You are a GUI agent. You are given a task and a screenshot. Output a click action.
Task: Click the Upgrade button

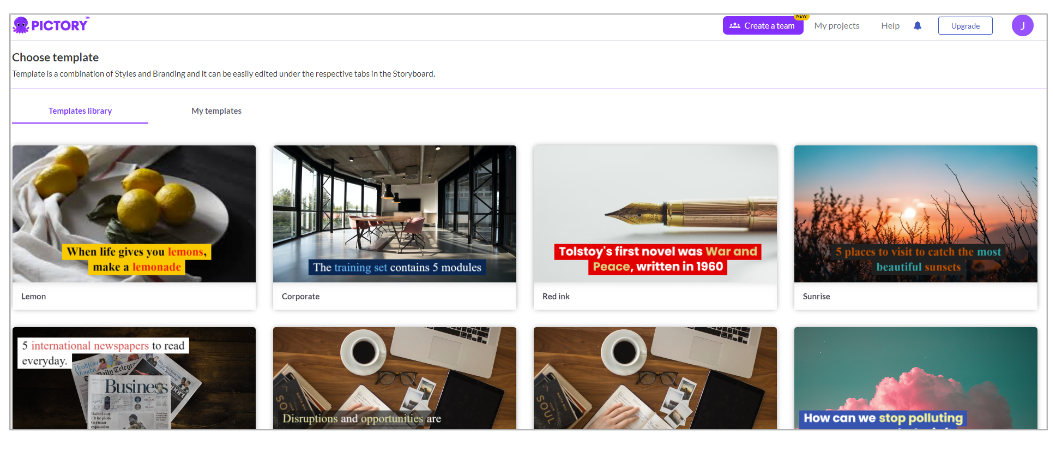pyautogui.click(x=965, y=26)
